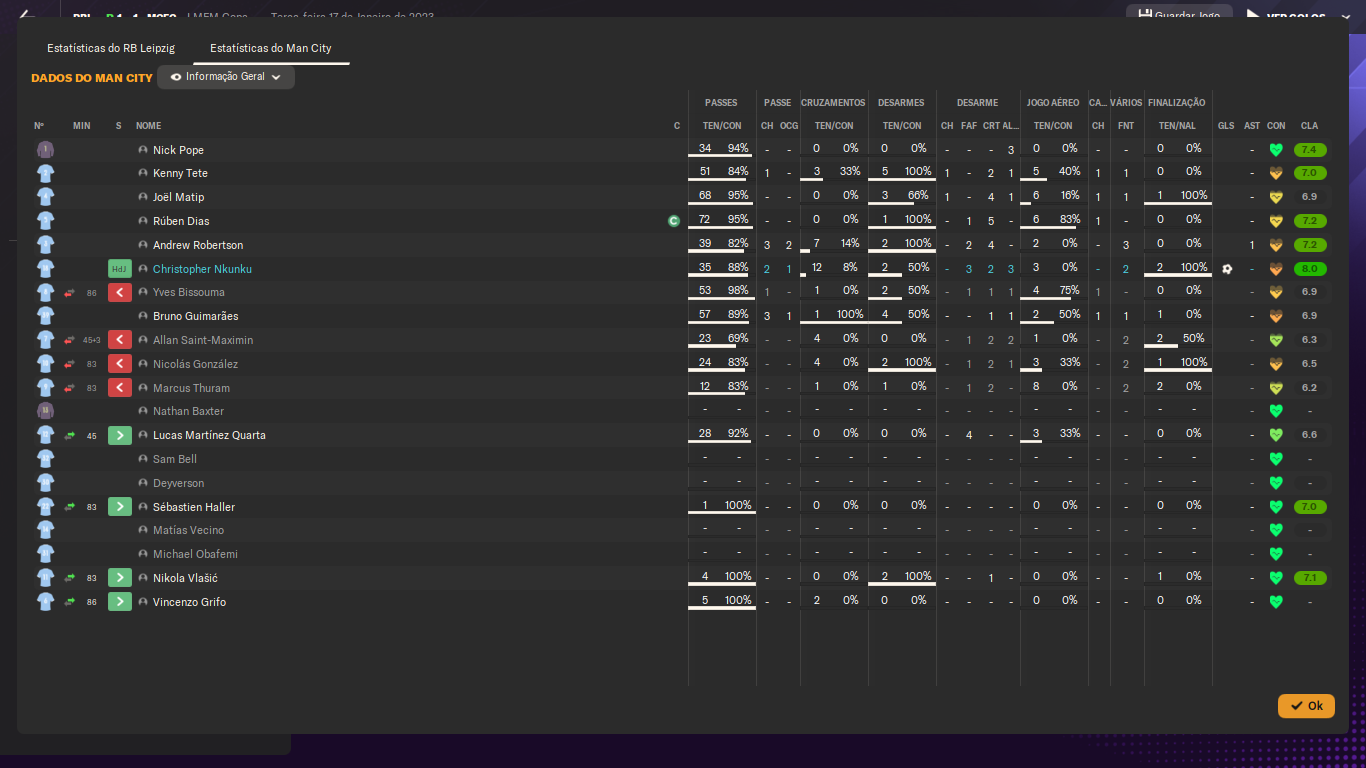Click the goal ball icon in Nkunku's row
Screen dimensions: 1366x768
click(1227, 269)
